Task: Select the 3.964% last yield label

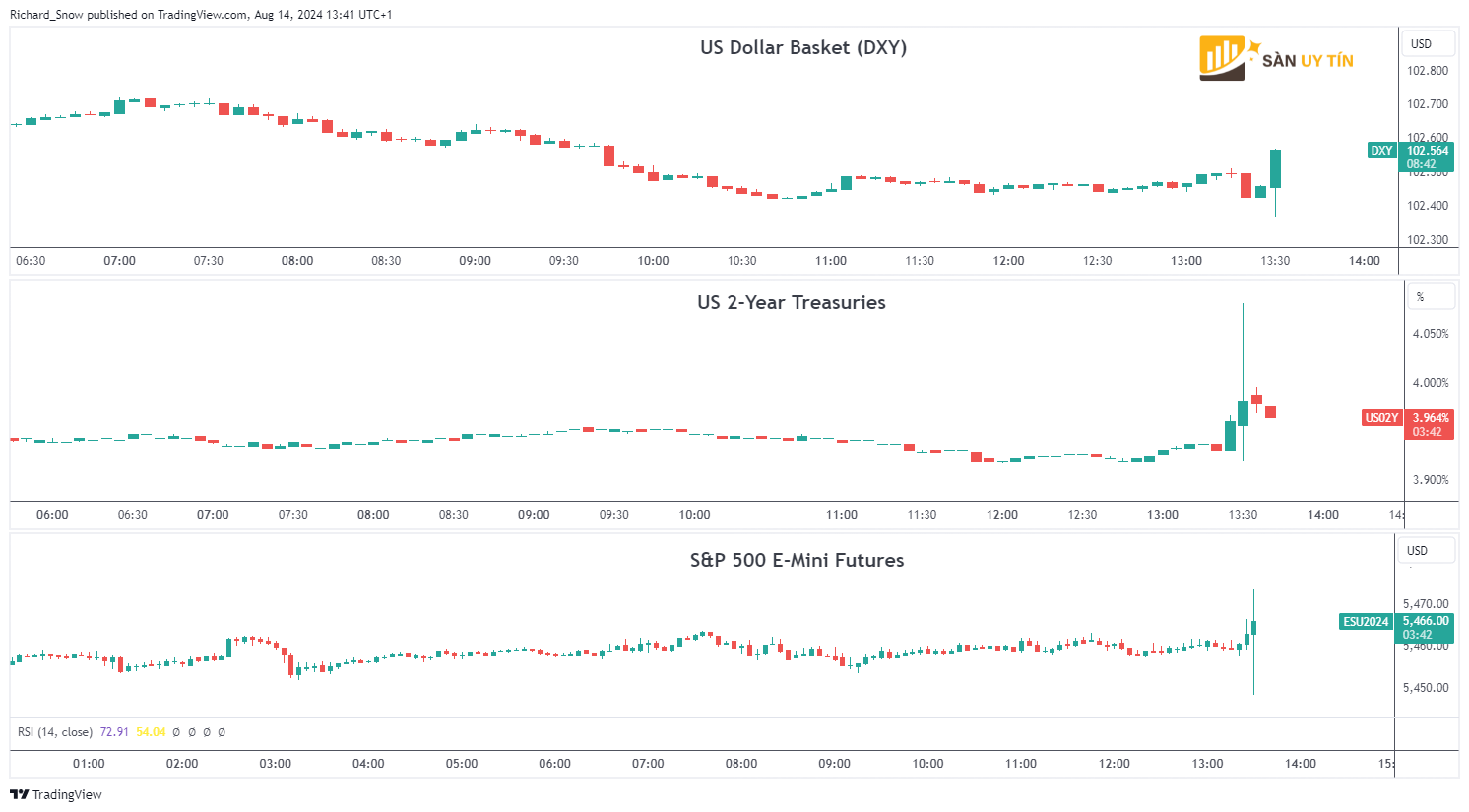Action: pyautogui.click(x=1430, y=418)
